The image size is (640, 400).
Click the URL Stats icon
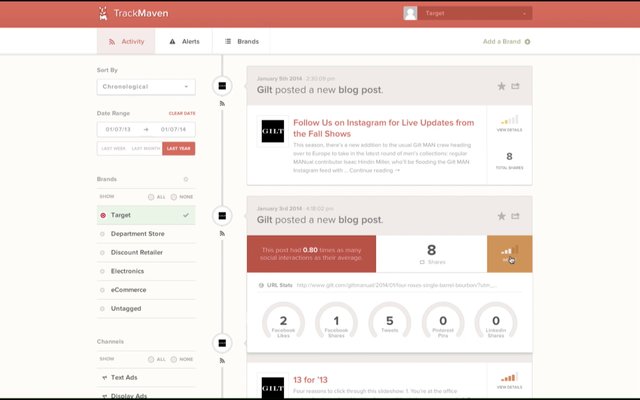coord(261,285)
